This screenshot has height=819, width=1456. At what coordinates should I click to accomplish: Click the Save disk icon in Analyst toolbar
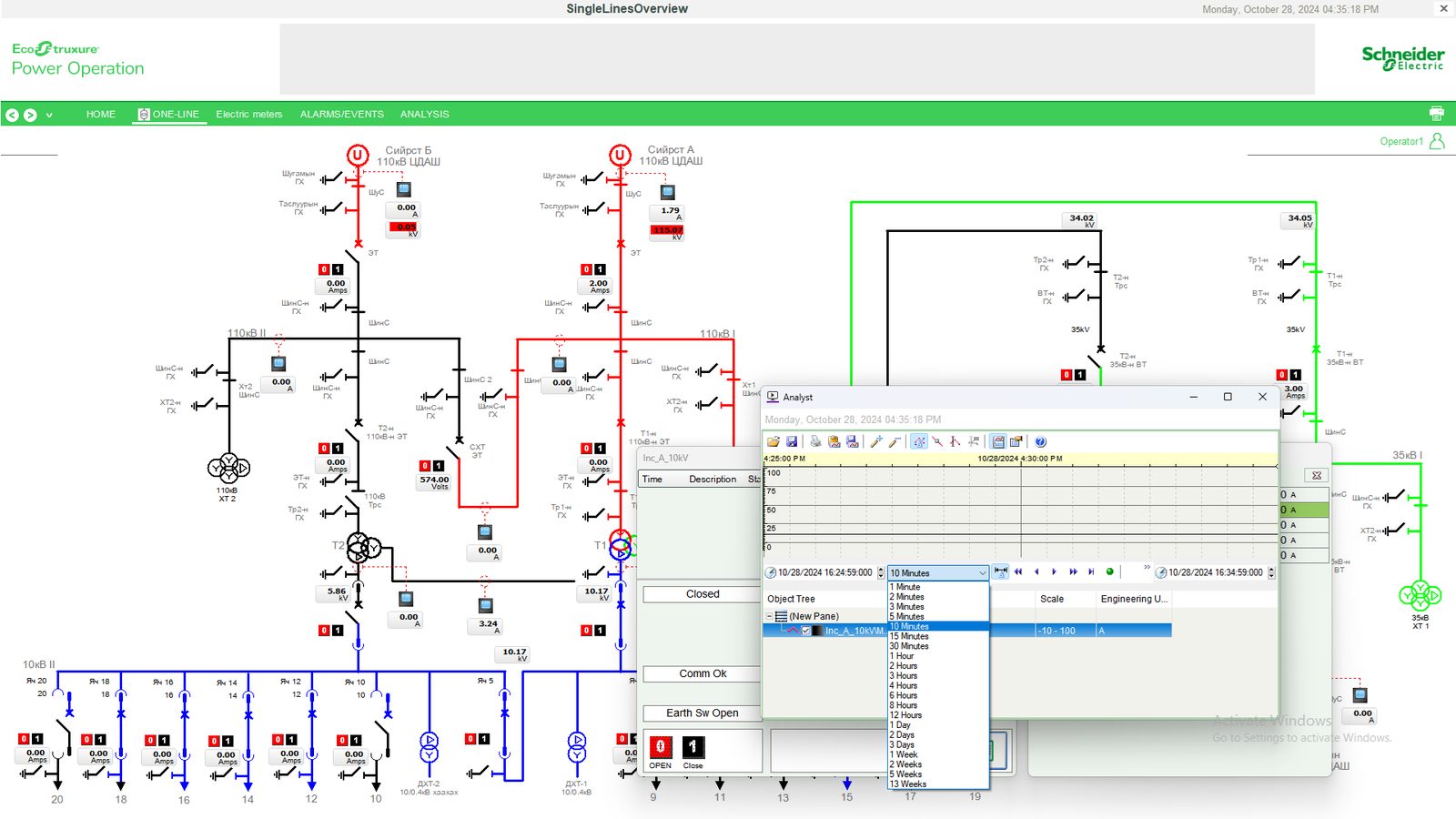tap(792, 441)
